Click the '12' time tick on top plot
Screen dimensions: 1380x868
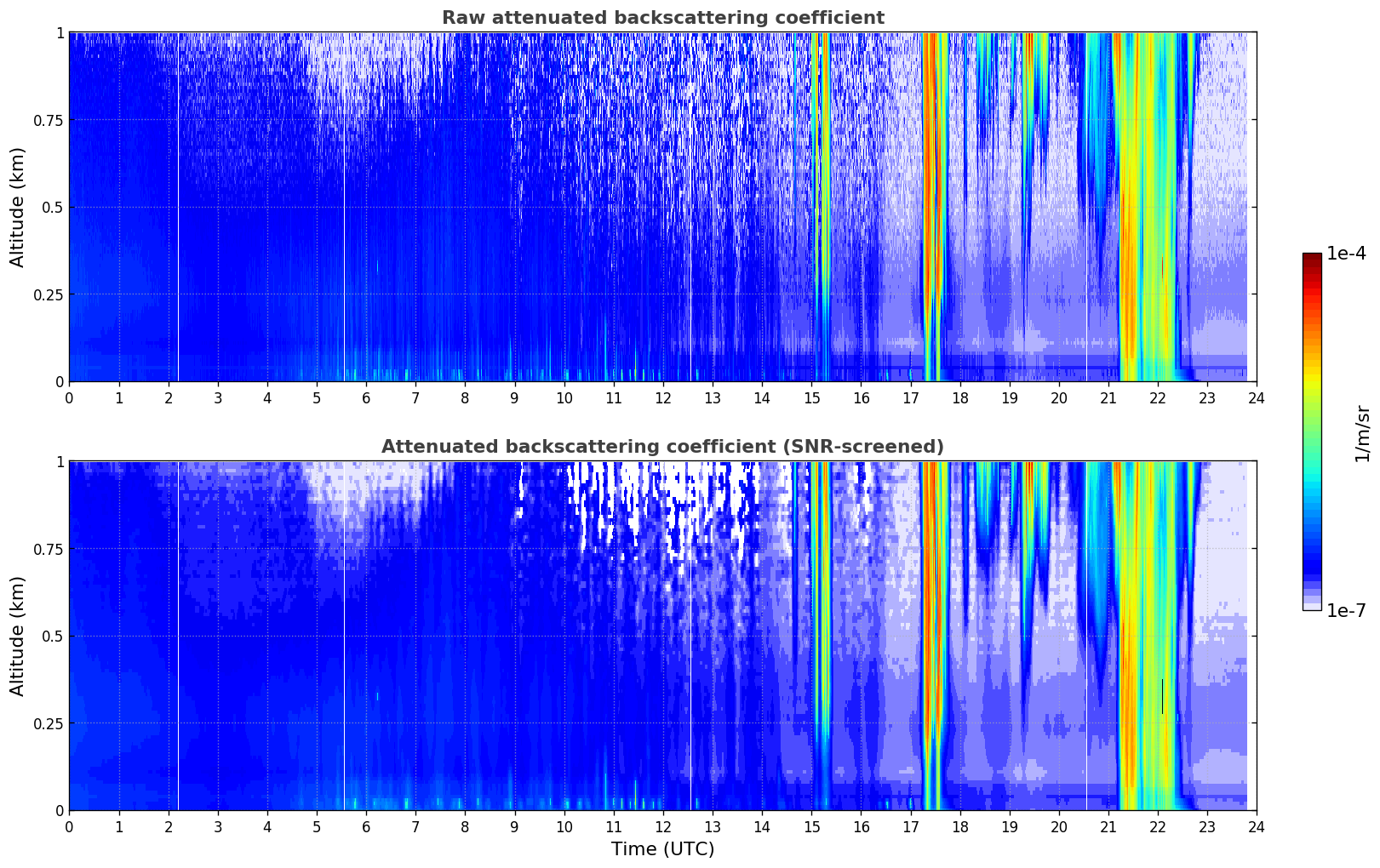coord(662,397)
